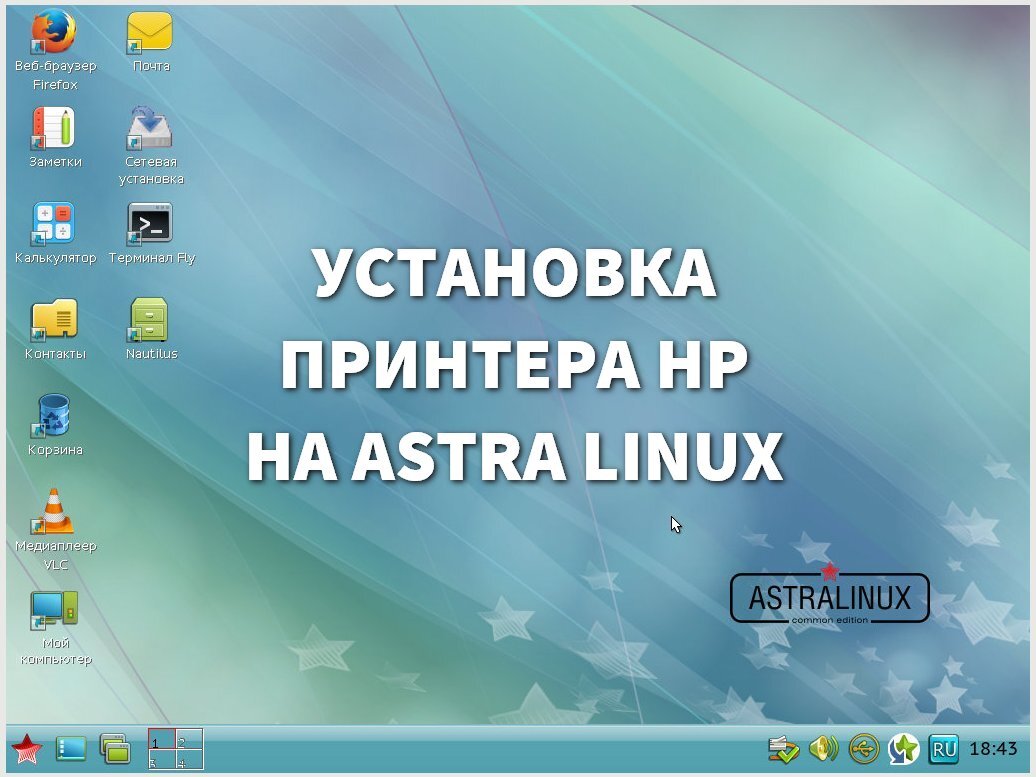Open Терминал Fly desktop icon
1036x777 pixels.
[x=150, y=223]
